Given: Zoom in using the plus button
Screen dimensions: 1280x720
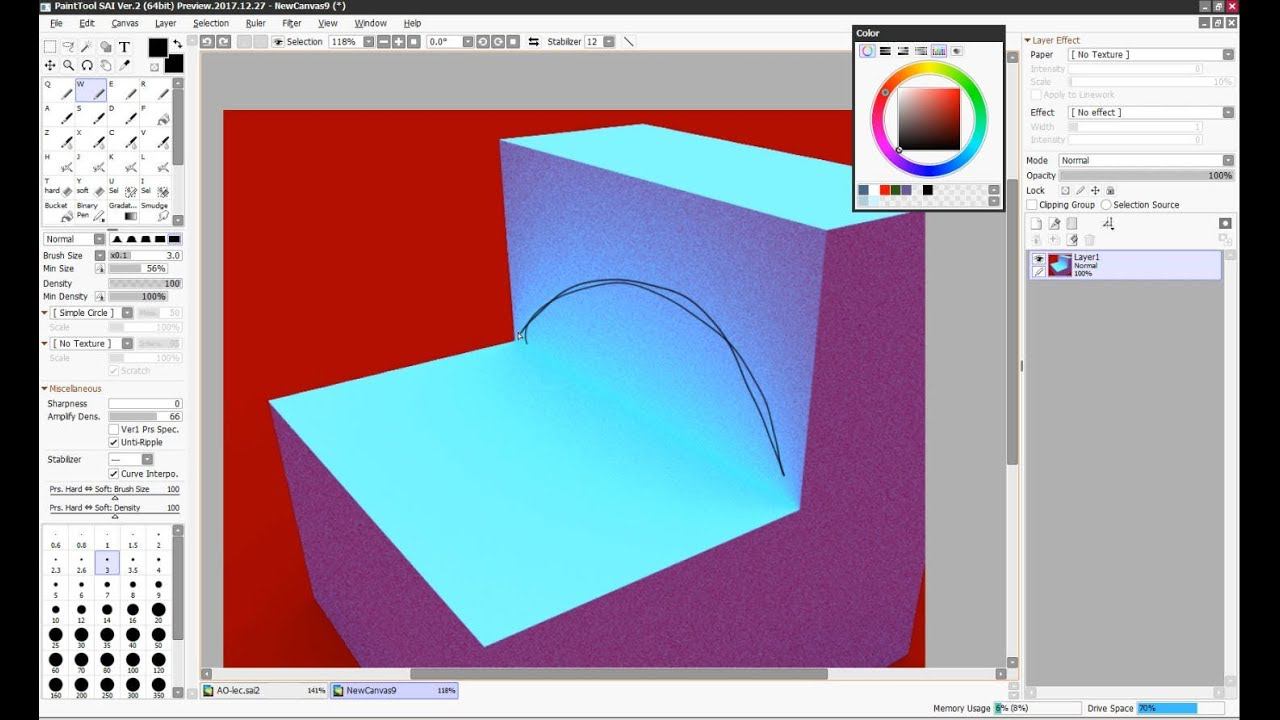Looking at the screenshot, I should pyautogui.click(x=399, y=42).
